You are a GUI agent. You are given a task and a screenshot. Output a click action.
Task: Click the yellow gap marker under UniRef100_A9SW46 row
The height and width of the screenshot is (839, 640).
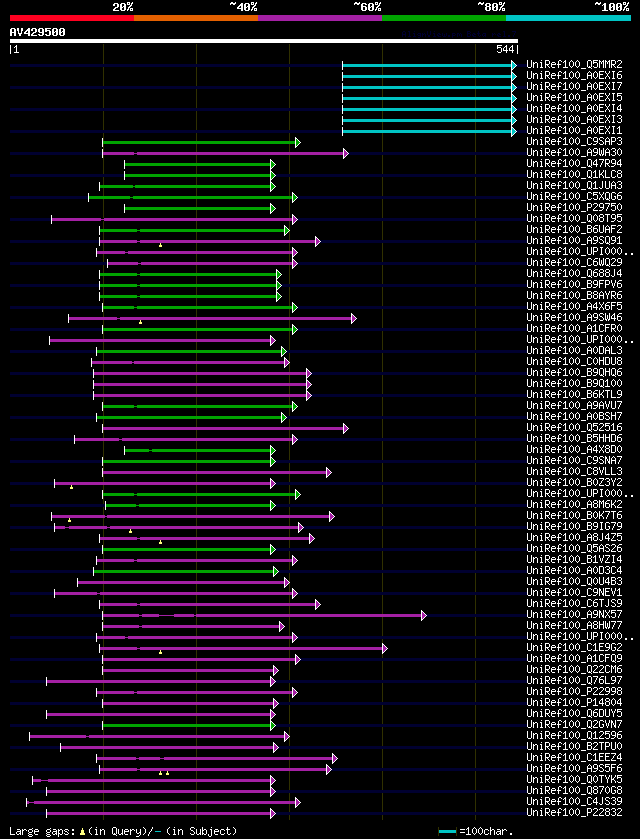tap(140, 322)
